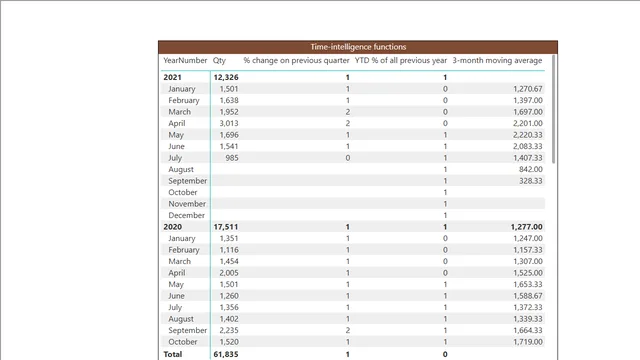Click the 2021 total Qty 12,326

click(x=226, y=77)
